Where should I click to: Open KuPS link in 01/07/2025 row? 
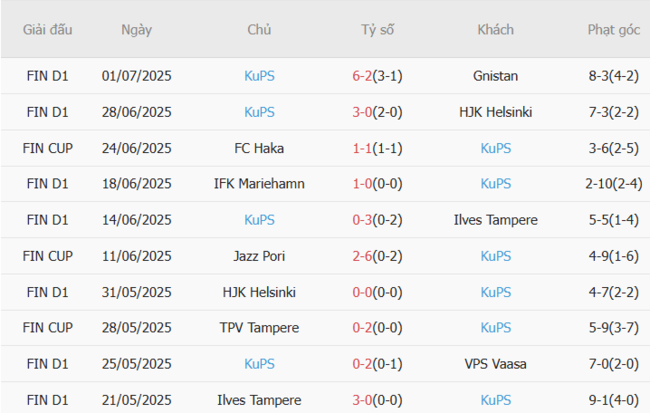[x=259, y=76]
